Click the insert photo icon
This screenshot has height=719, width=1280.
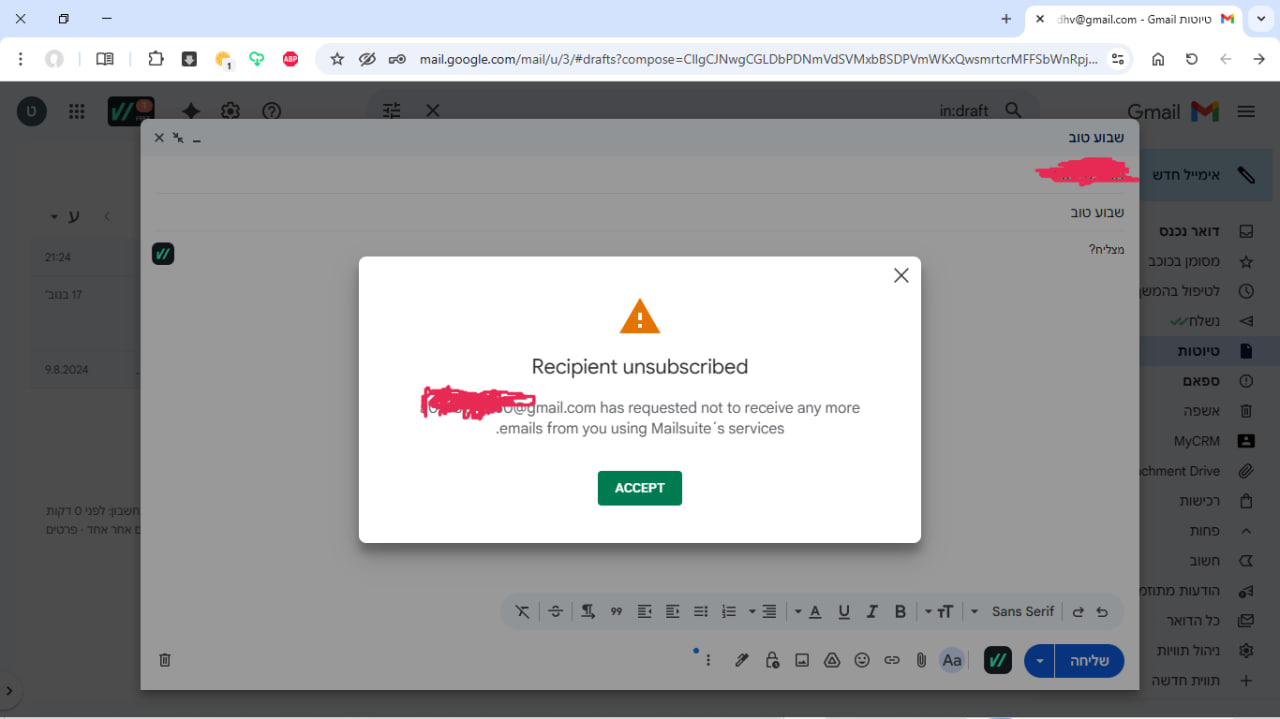(802, 660)
